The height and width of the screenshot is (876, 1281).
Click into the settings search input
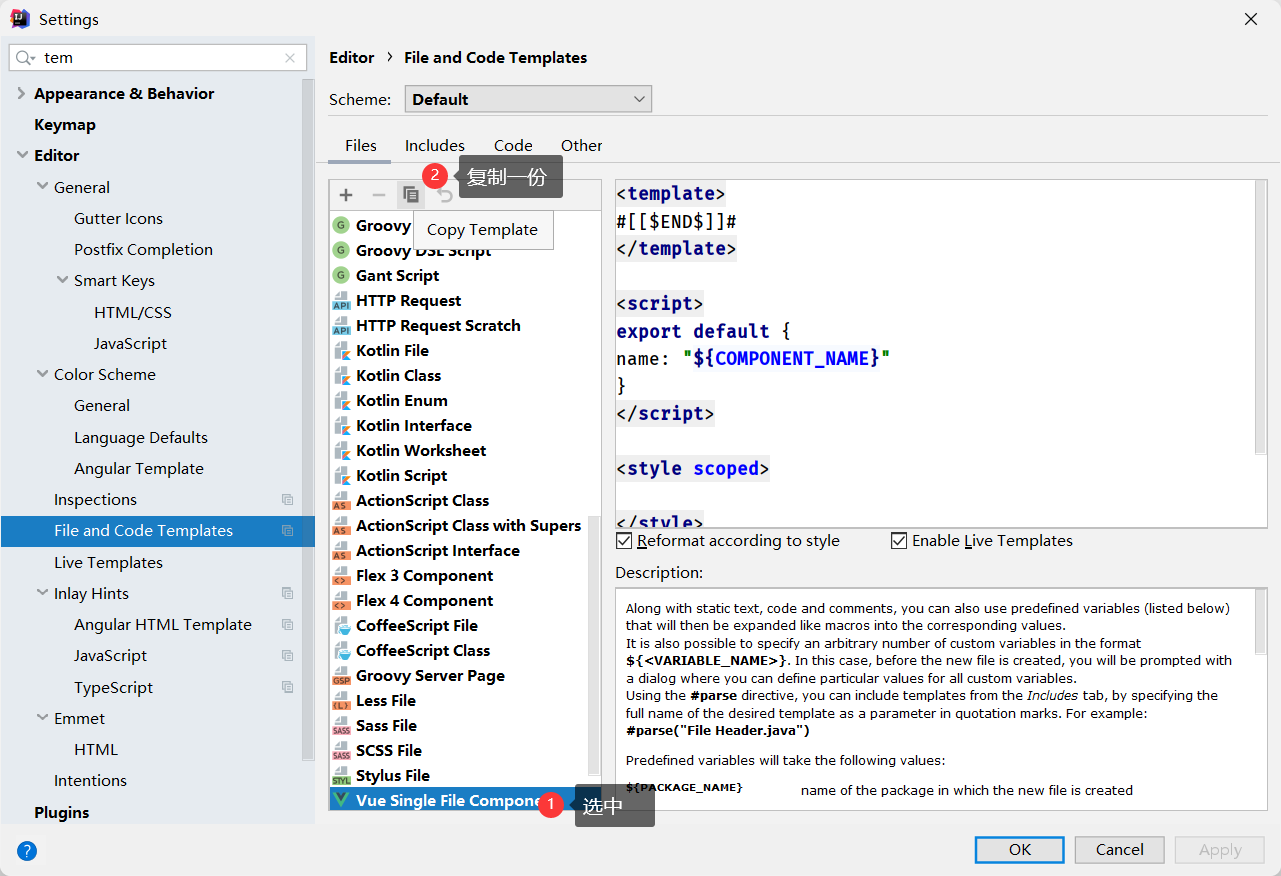pyautogui.click(x=160, y=58)
